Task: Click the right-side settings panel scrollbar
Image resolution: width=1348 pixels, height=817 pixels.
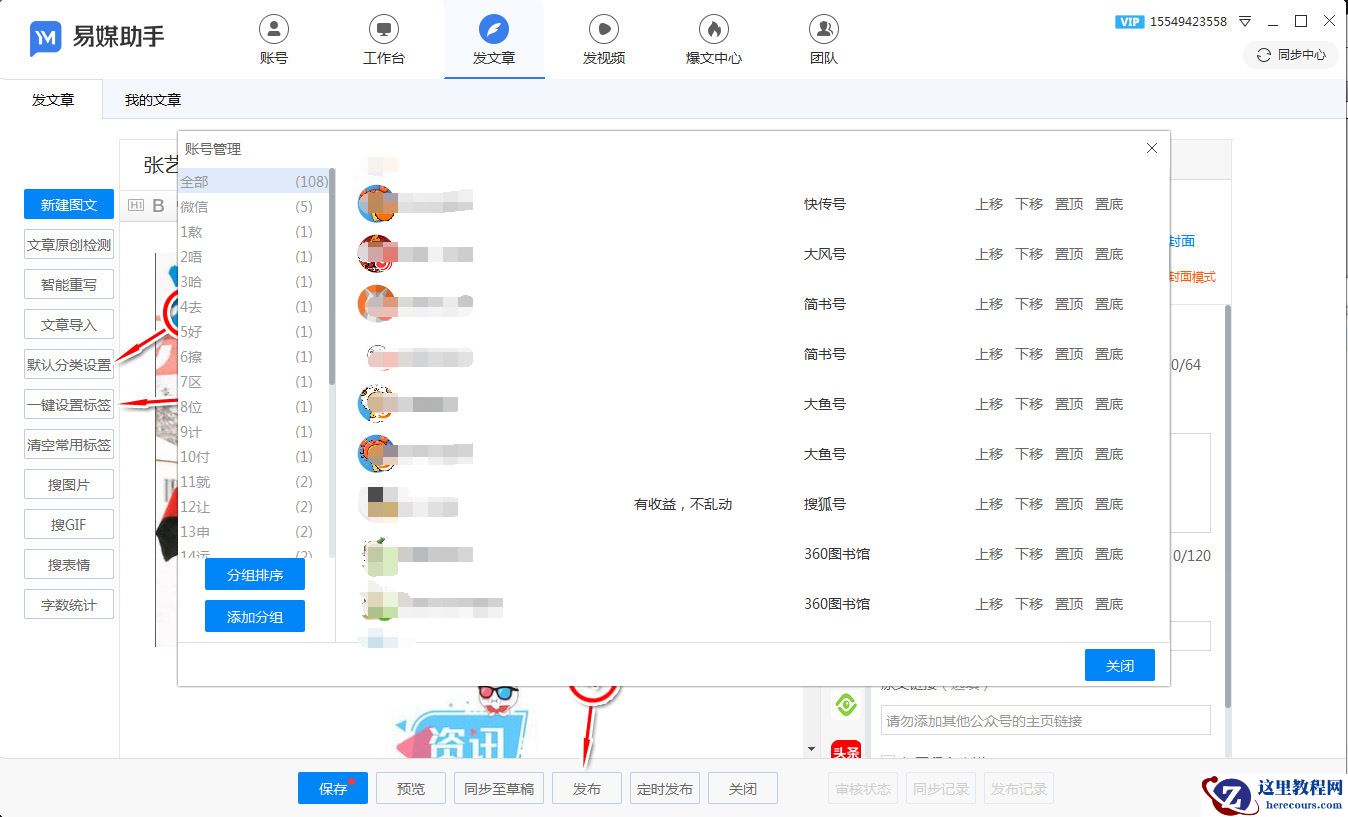Action: (1228, 505)
